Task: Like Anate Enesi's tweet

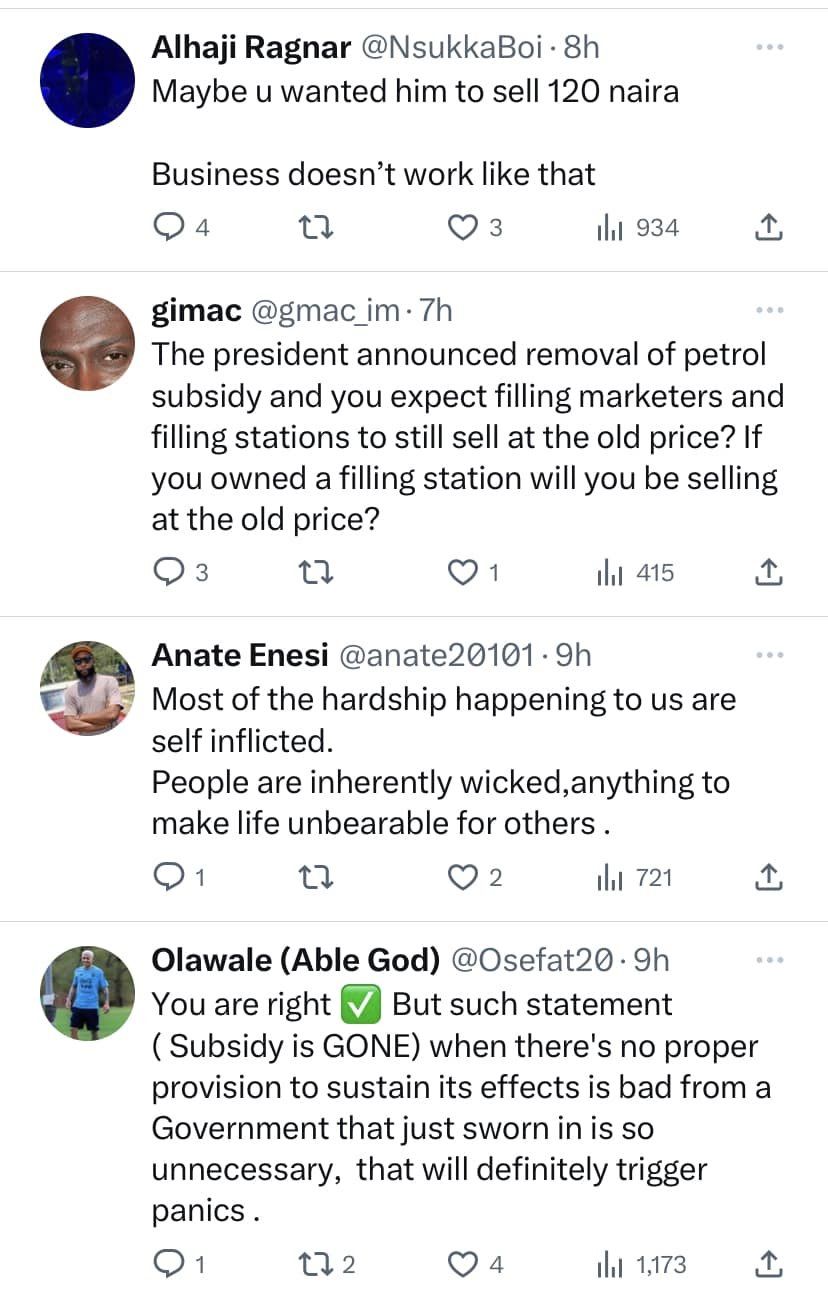Action: pos(461,878)
